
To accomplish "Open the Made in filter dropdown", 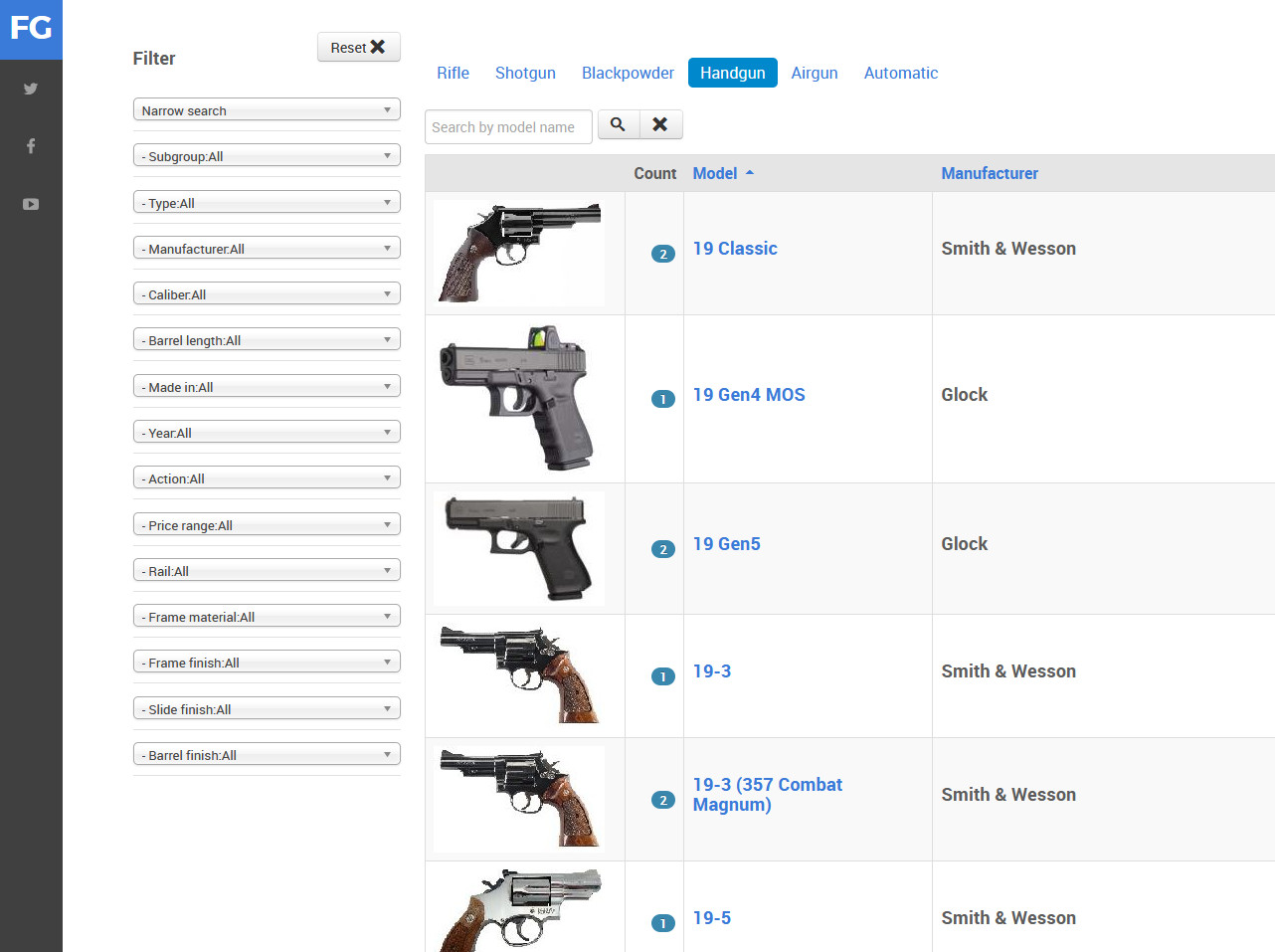I will (267, 386).
